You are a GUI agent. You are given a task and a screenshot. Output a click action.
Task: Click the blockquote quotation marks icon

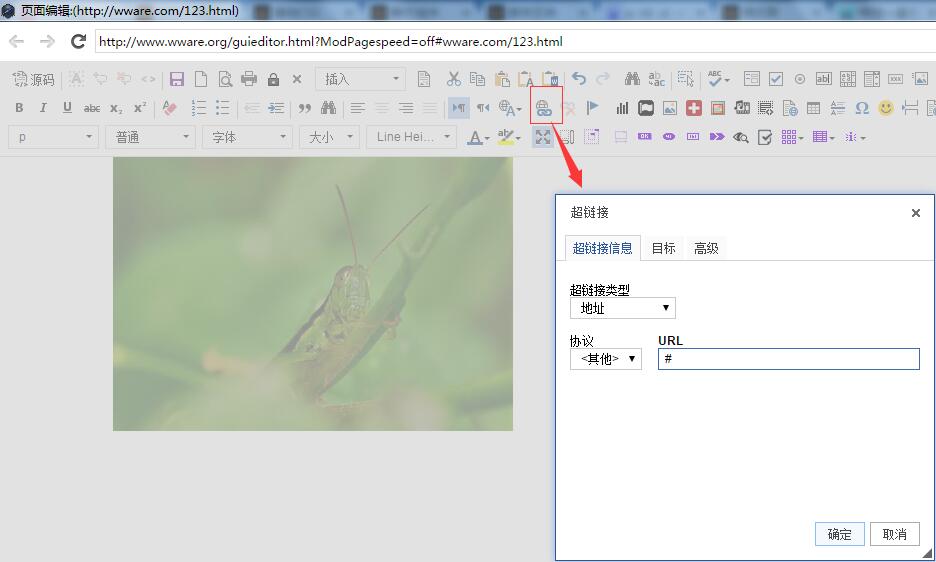[x=305, y=108]
